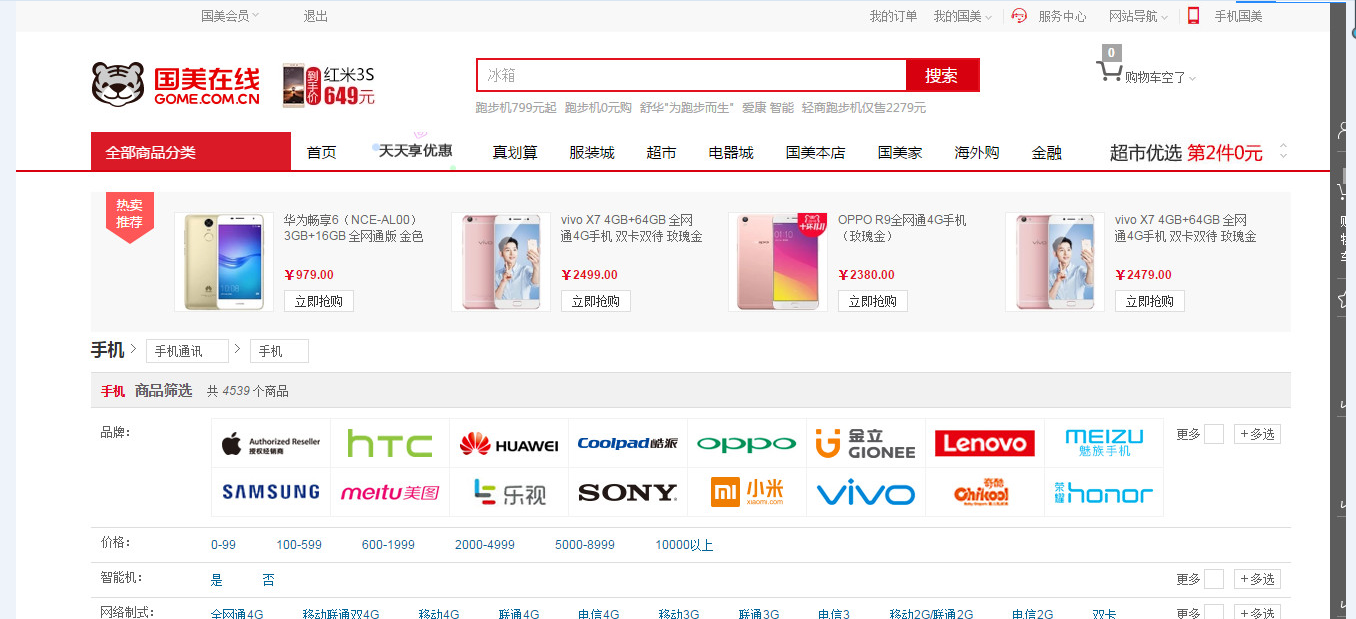Open the 网站导航 dropdown
1356x619 pixels.
pos(1138,16)
